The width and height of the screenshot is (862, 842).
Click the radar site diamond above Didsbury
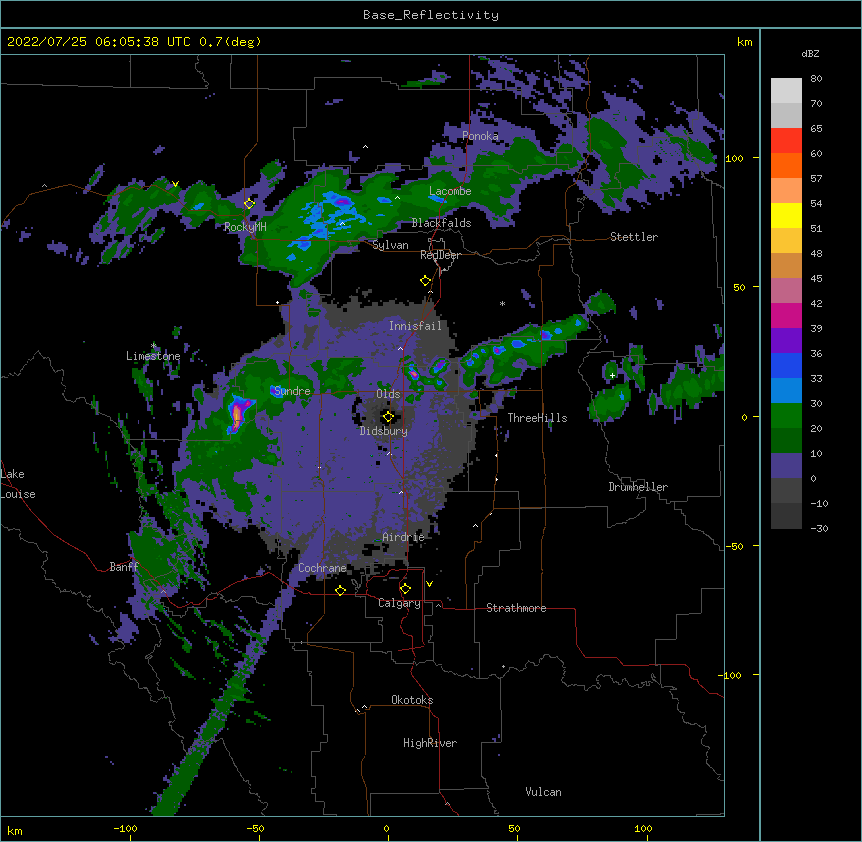(x=388, y=417)
